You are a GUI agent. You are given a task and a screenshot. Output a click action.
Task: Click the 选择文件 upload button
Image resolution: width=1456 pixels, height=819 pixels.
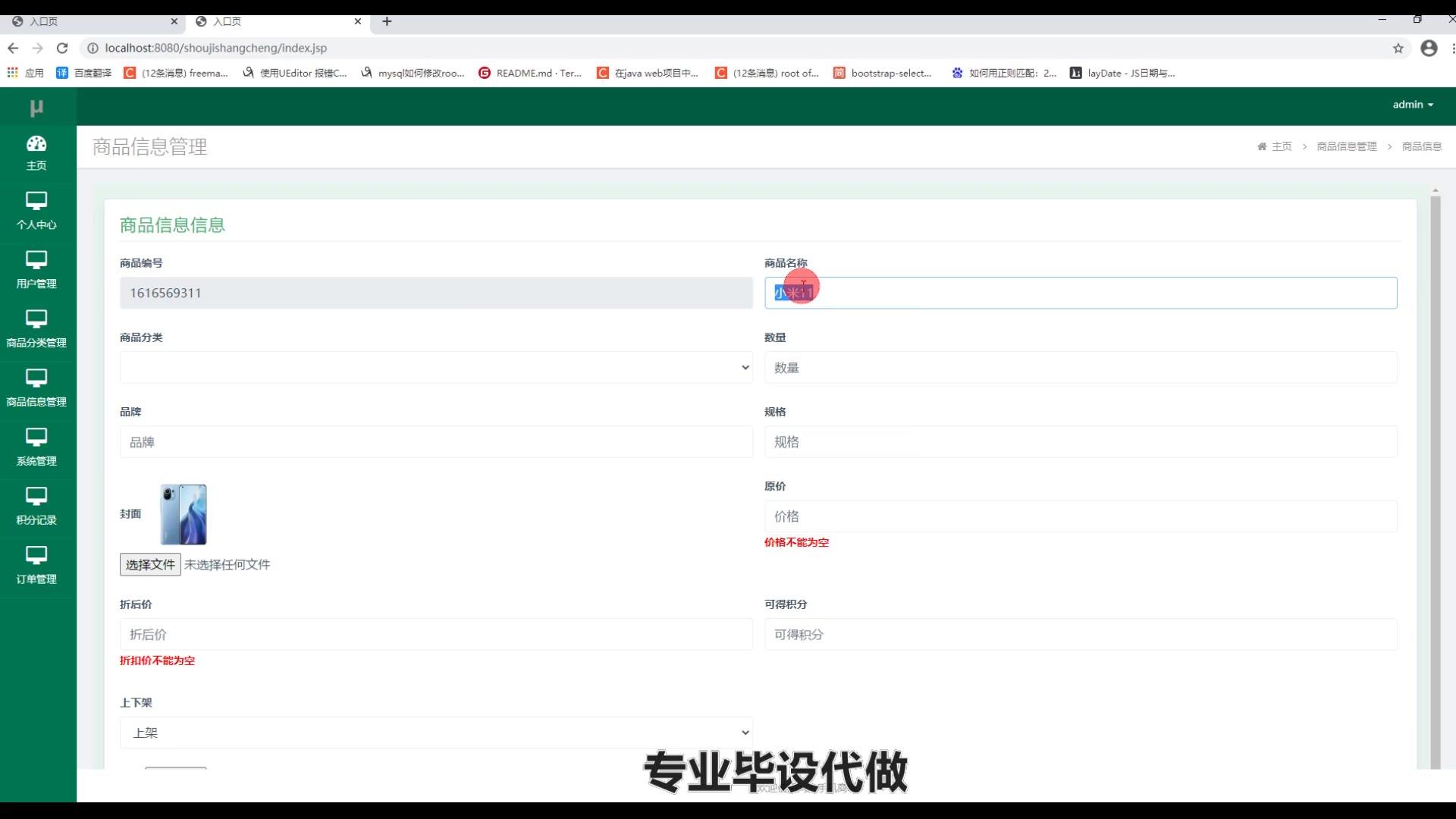150,565
